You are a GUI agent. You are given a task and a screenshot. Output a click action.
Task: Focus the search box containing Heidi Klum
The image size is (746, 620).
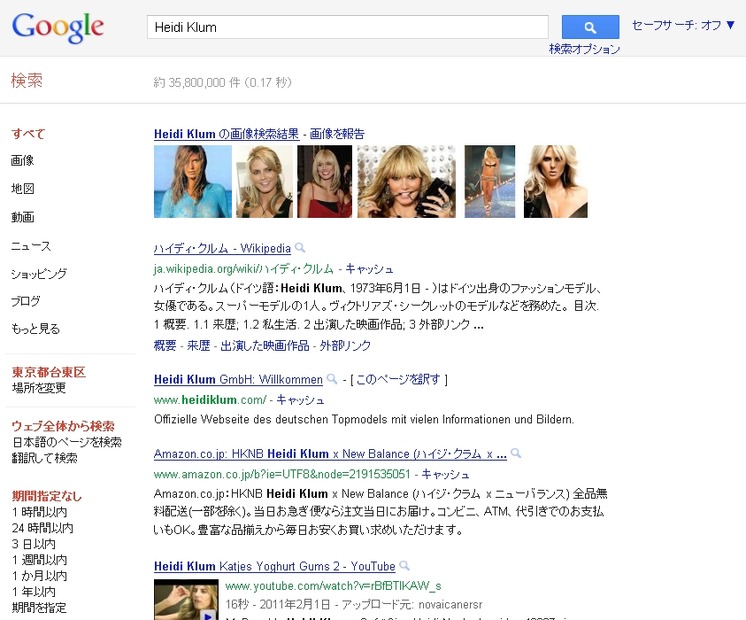tap(348, 27)
